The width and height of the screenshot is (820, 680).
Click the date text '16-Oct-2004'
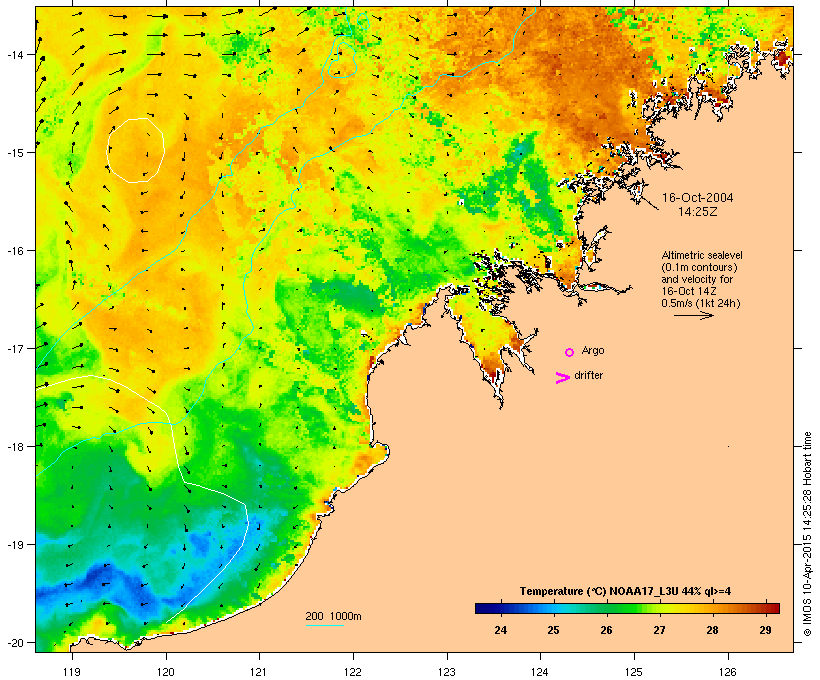tap(698, 198)
